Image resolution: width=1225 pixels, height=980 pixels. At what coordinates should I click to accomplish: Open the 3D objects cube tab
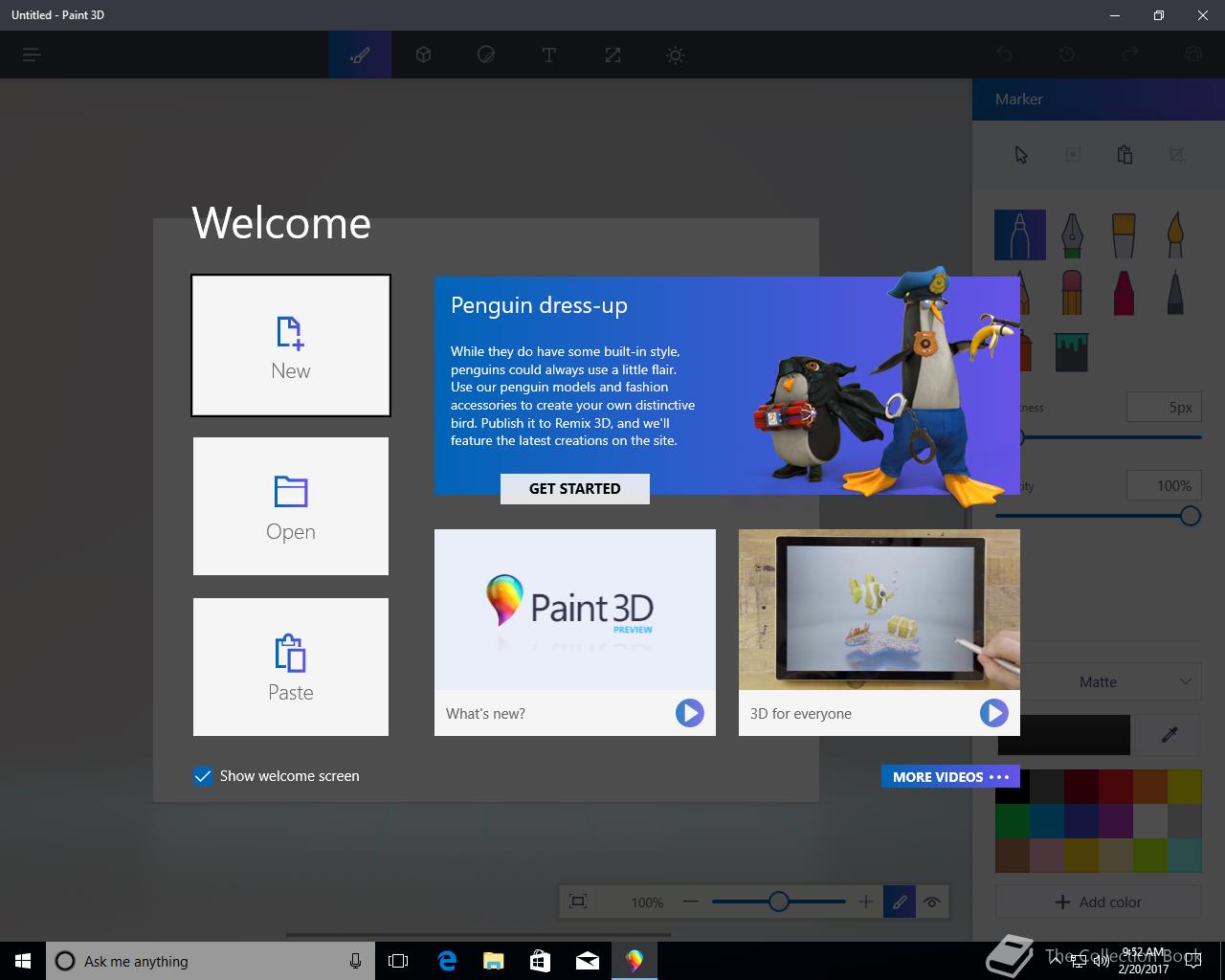click(423, 55)
